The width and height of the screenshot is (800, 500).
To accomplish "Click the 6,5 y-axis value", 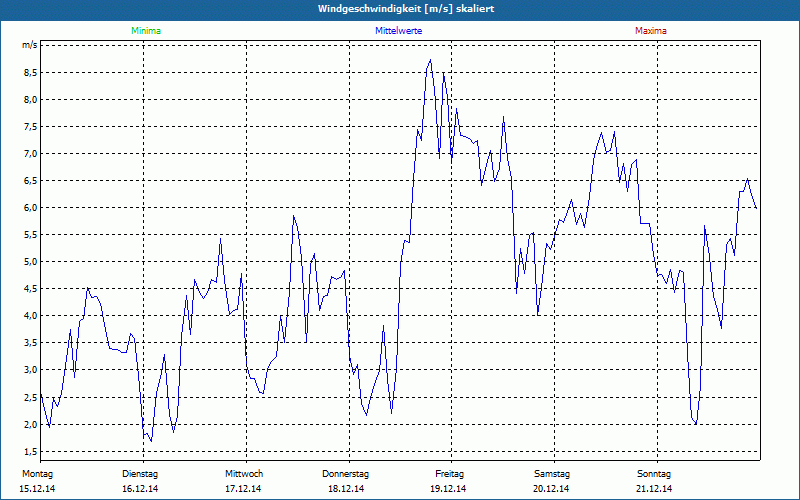I will 31,181.
